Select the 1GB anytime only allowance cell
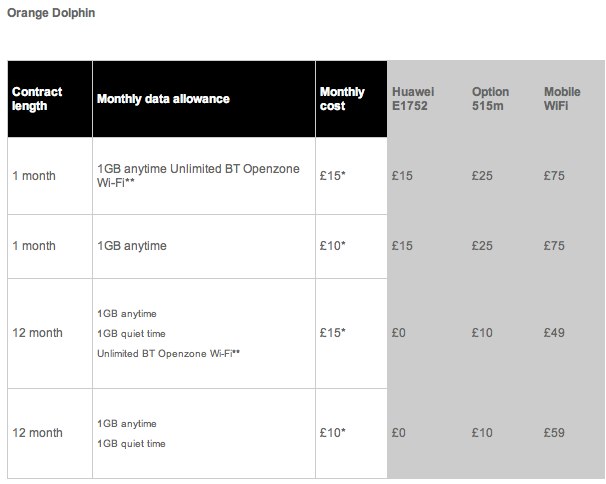The height and width of the screenshot is (484, 606). (132, 246)
